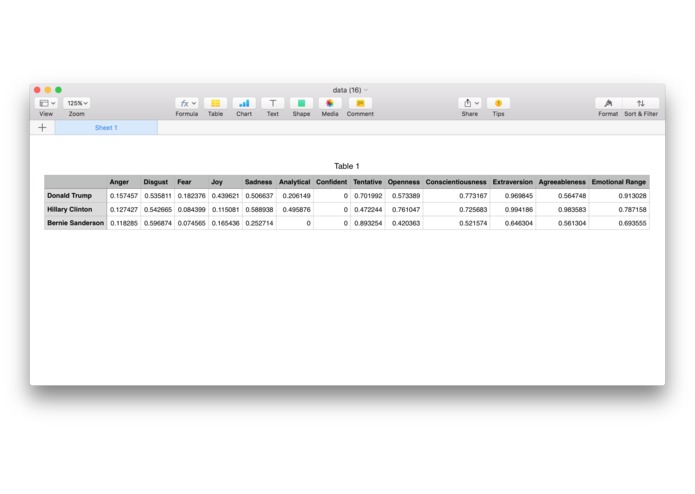
Task: Click cell with value 0.913028
Action: (619, 196)
